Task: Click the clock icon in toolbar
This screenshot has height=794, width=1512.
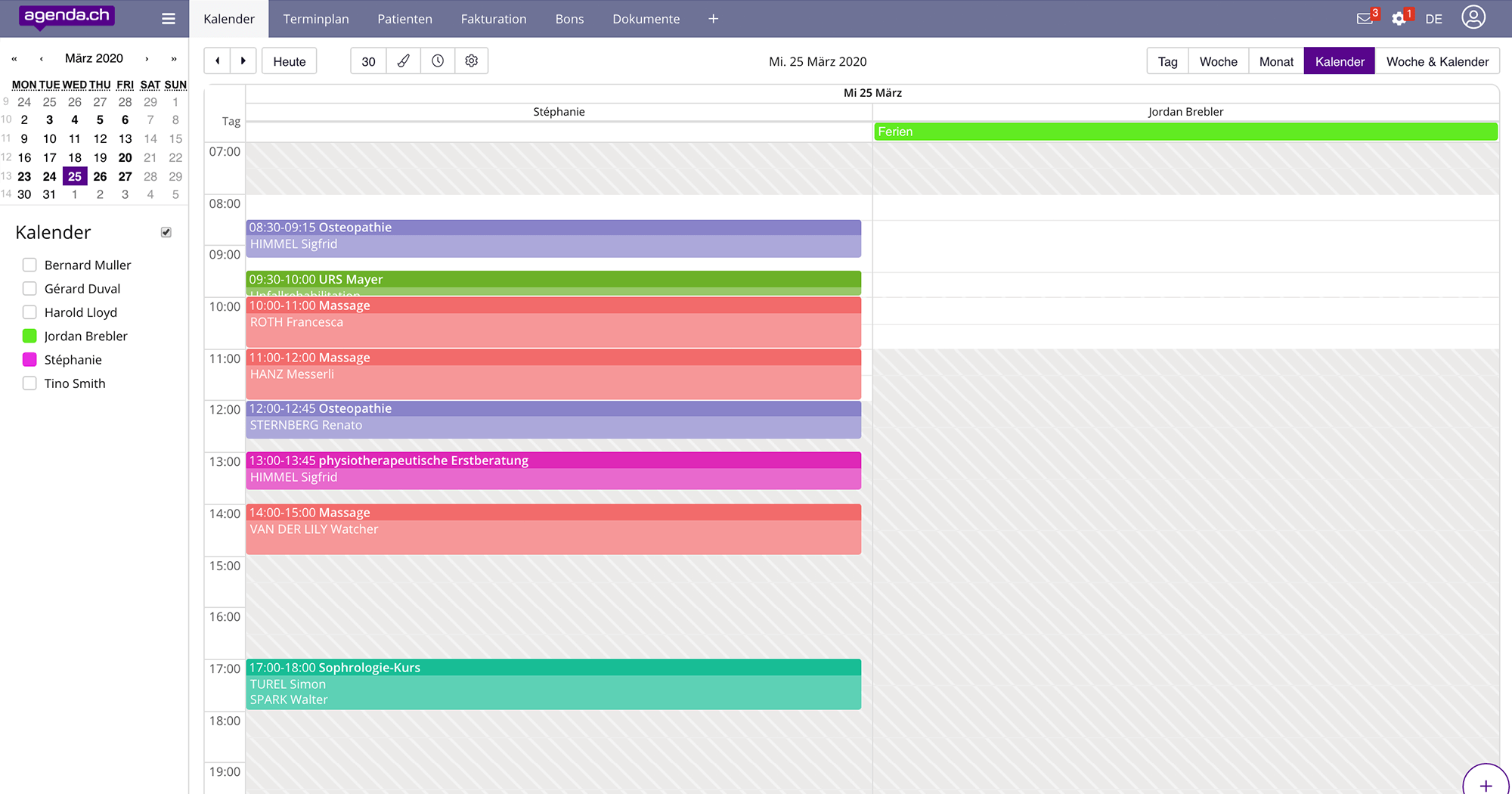Action: point(438,61)
